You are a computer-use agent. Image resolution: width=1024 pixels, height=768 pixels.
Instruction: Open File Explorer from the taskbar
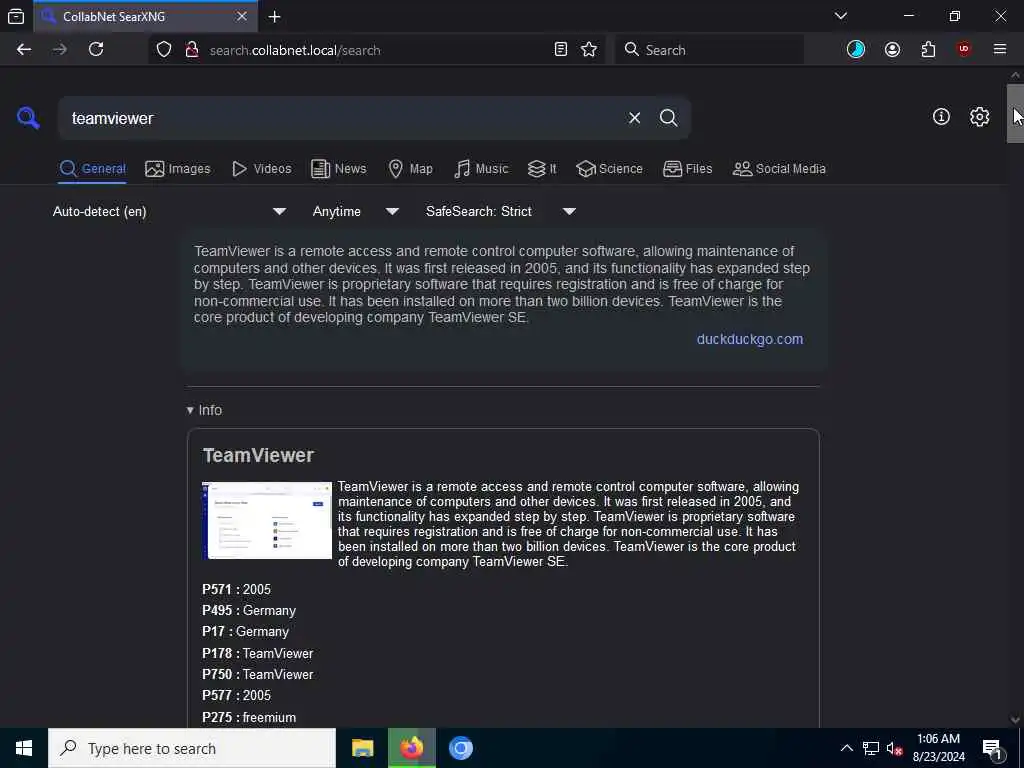click(x=362, y=748)
